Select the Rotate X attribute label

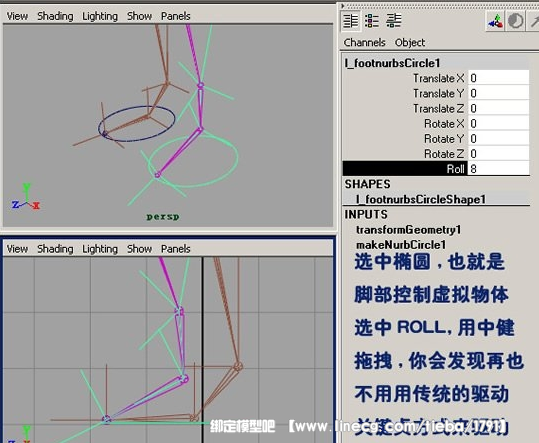pyautogui.click(x=444, y=124)
